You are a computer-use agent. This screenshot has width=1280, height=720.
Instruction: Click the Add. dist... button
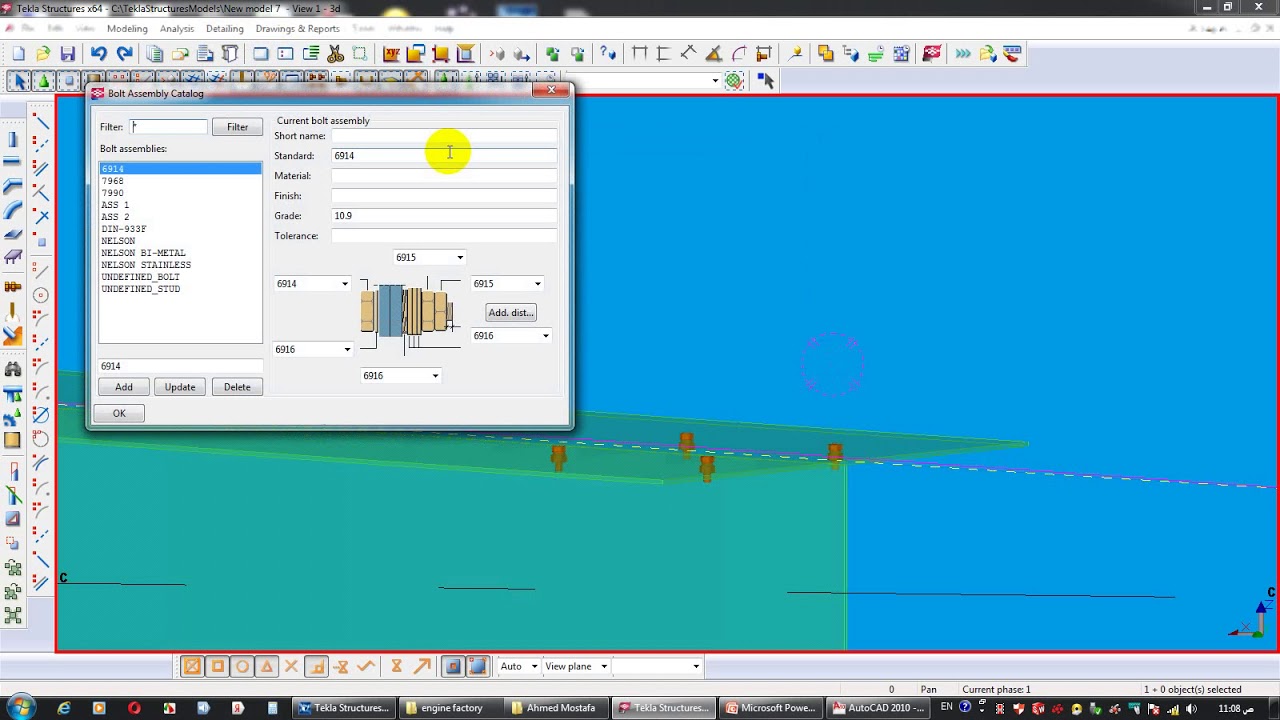pos(511,312)
